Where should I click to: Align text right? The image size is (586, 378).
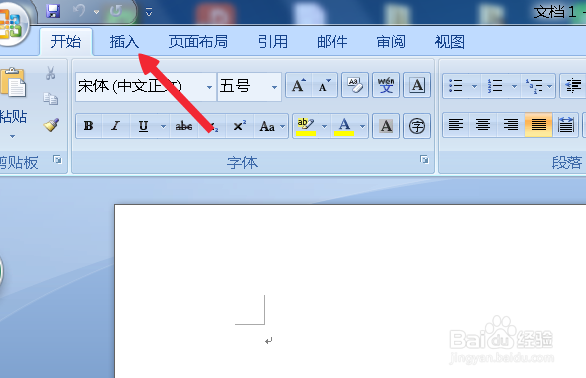pos(511,125)
